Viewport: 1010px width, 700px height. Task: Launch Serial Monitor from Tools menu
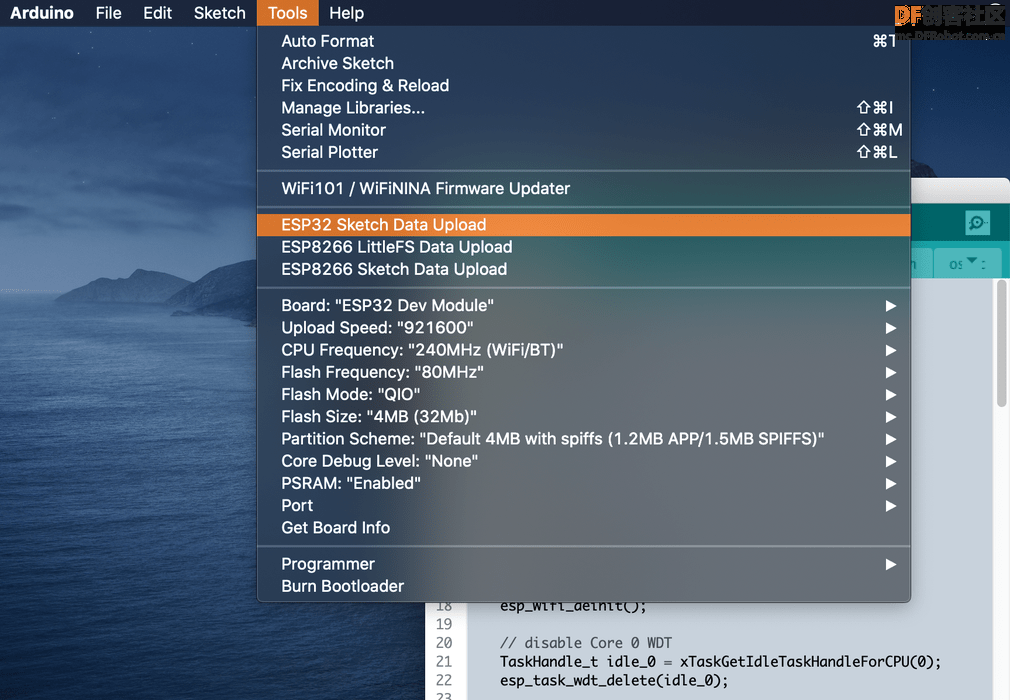click(584, 130)
